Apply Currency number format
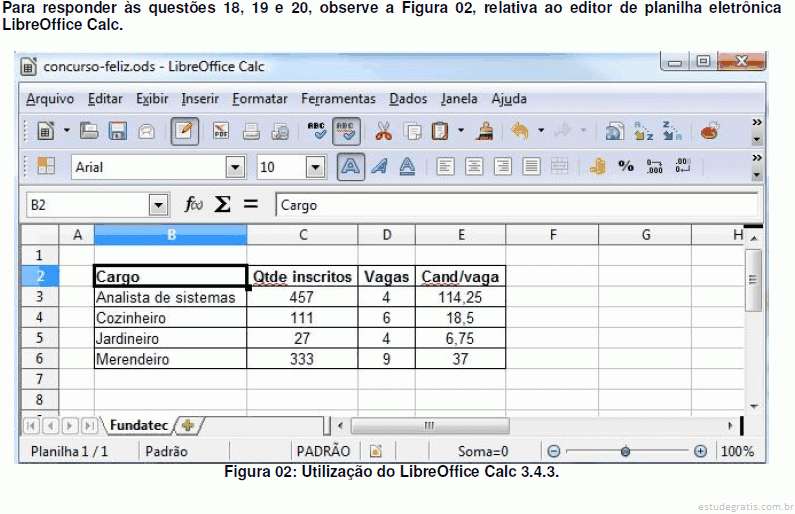Screen dimensions: 795x514 pyautogui.click(x=597, y=166)
